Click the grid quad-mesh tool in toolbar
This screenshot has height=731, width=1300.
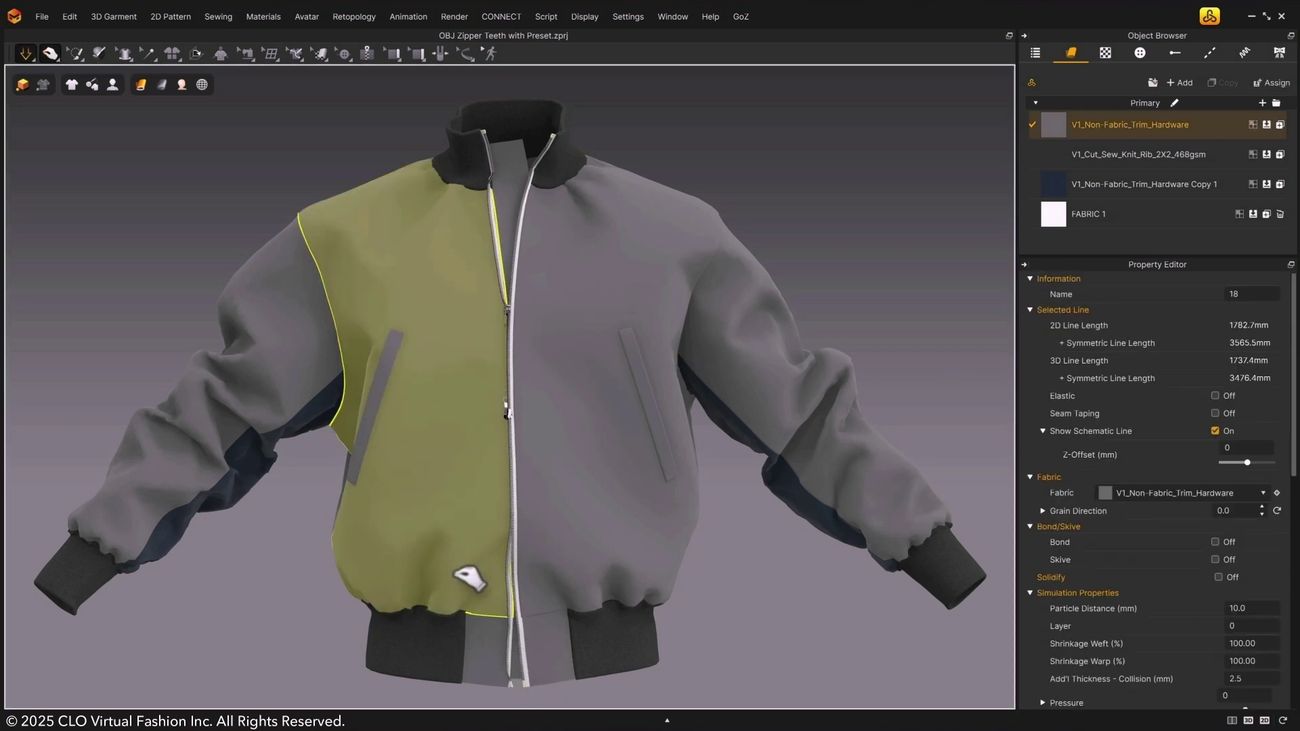270,54
